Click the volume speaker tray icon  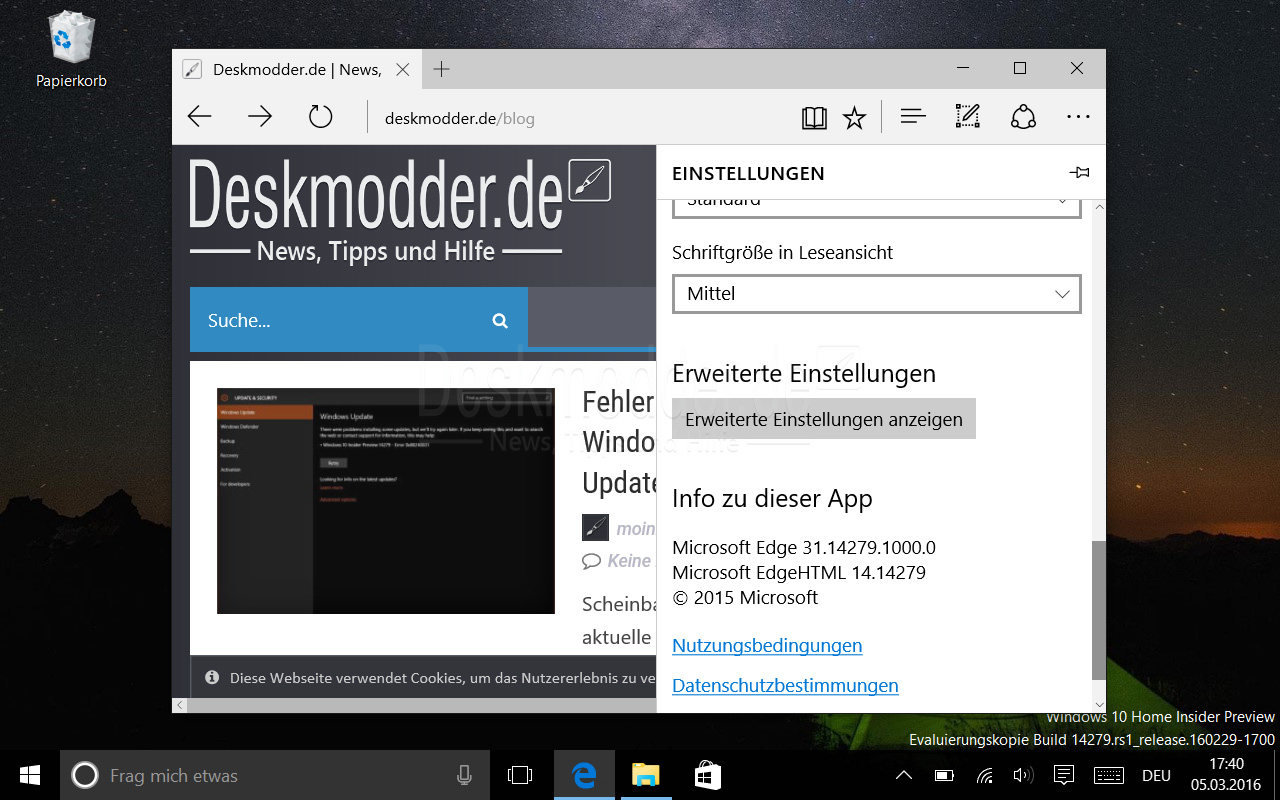tap(1023, 775)
